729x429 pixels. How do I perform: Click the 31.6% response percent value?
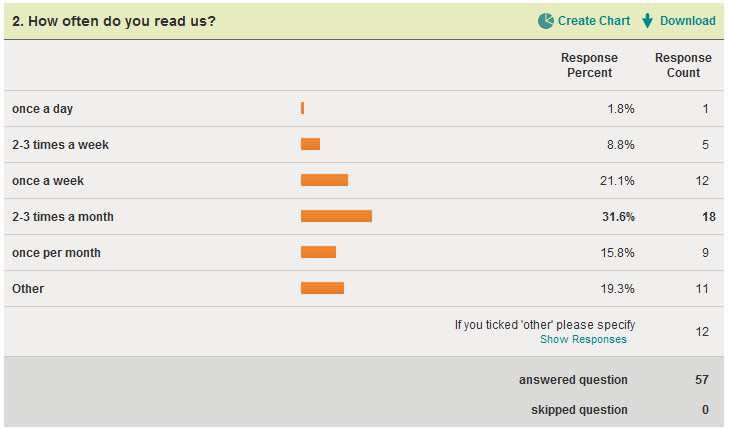(x=617, y=217)
